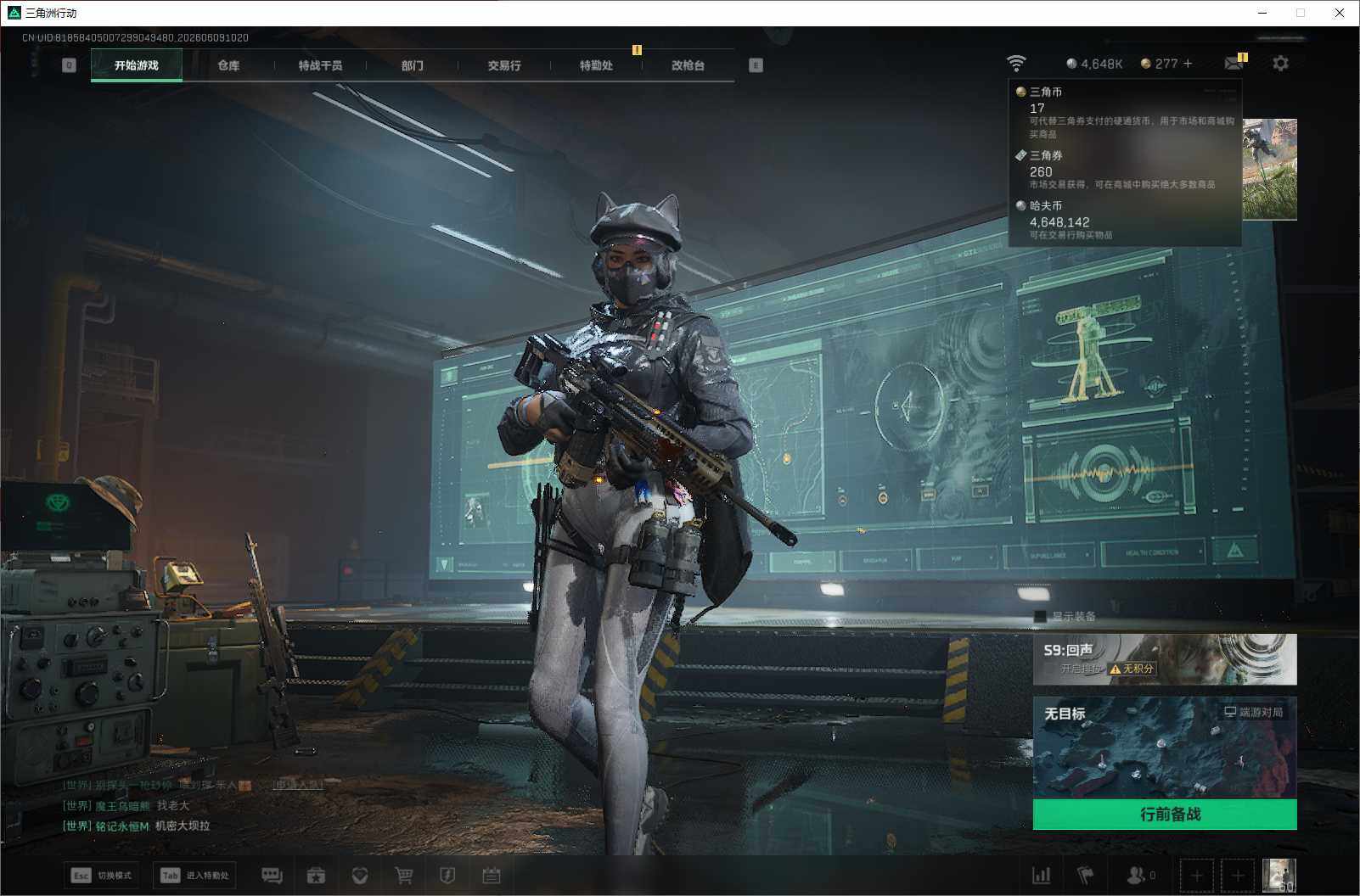The image size is (1360, 896).
Task: Click the 17 三角币 amount
Action: 1037,109
